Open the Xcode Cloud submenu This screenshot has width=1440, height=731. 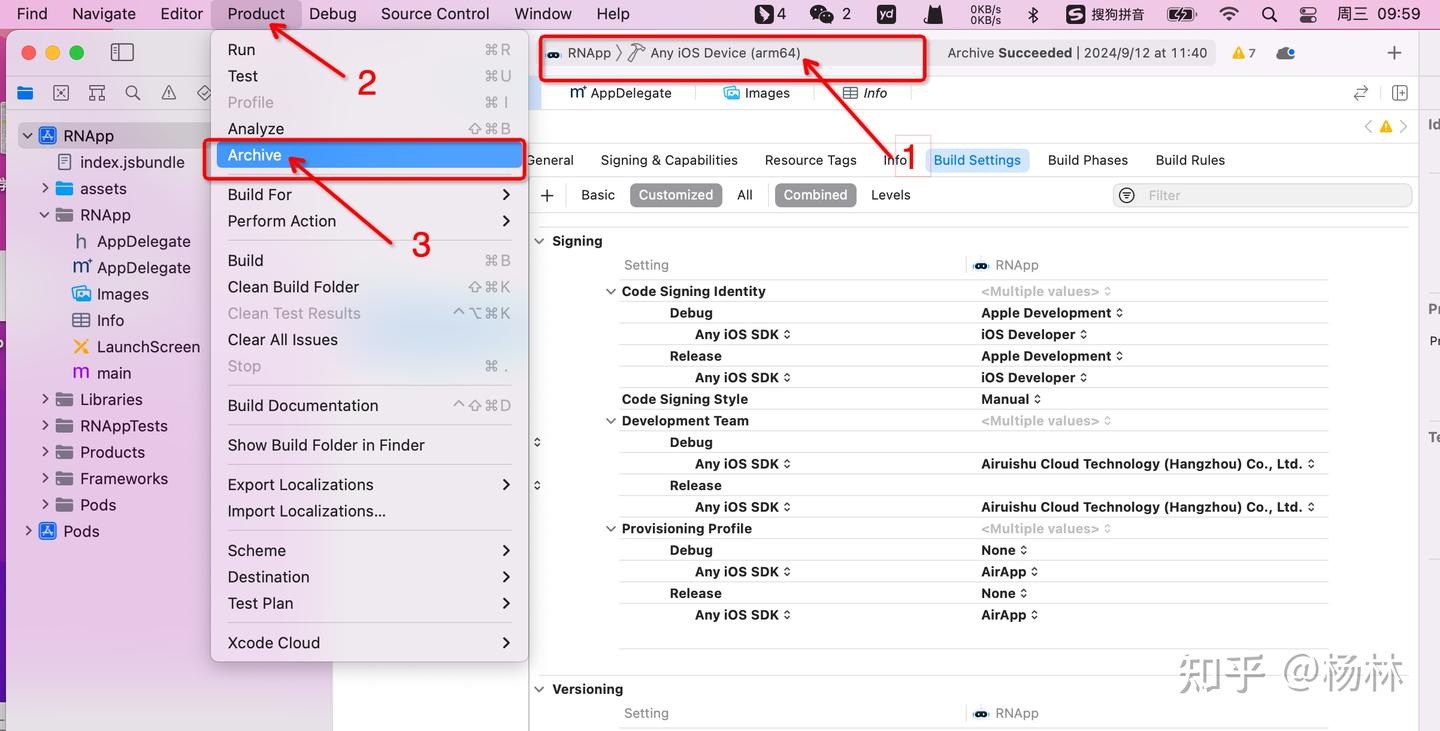point(367,643)
